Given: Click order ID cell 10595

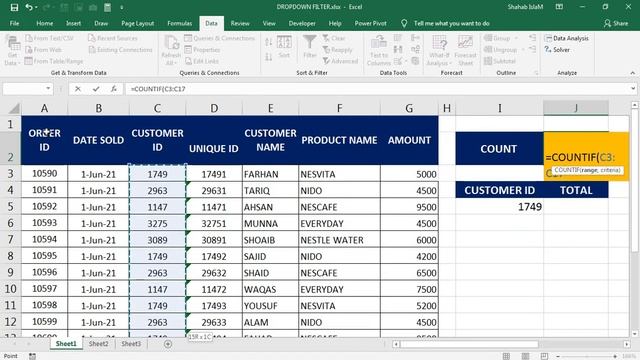Looking at the screenshot, I should (x=44, y=256).
